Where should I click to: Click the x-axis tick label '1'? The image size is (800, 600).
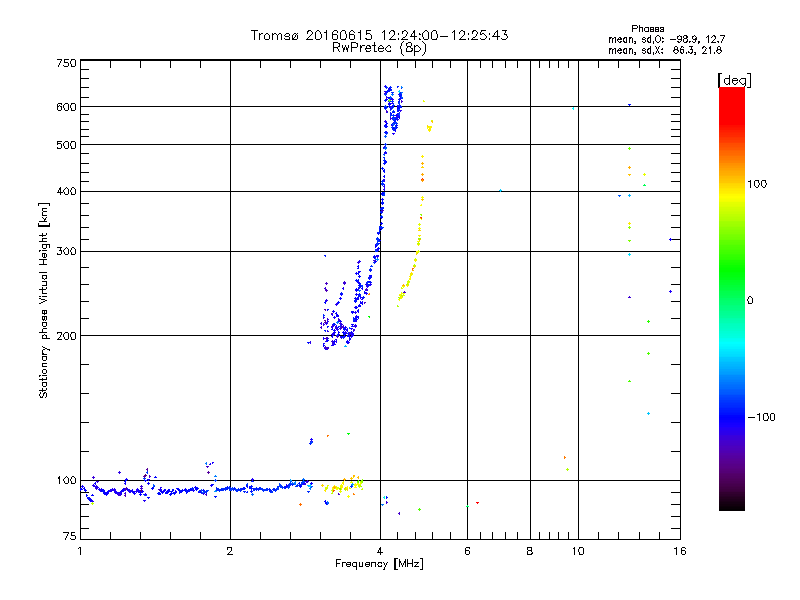click(x=80, y=551)
